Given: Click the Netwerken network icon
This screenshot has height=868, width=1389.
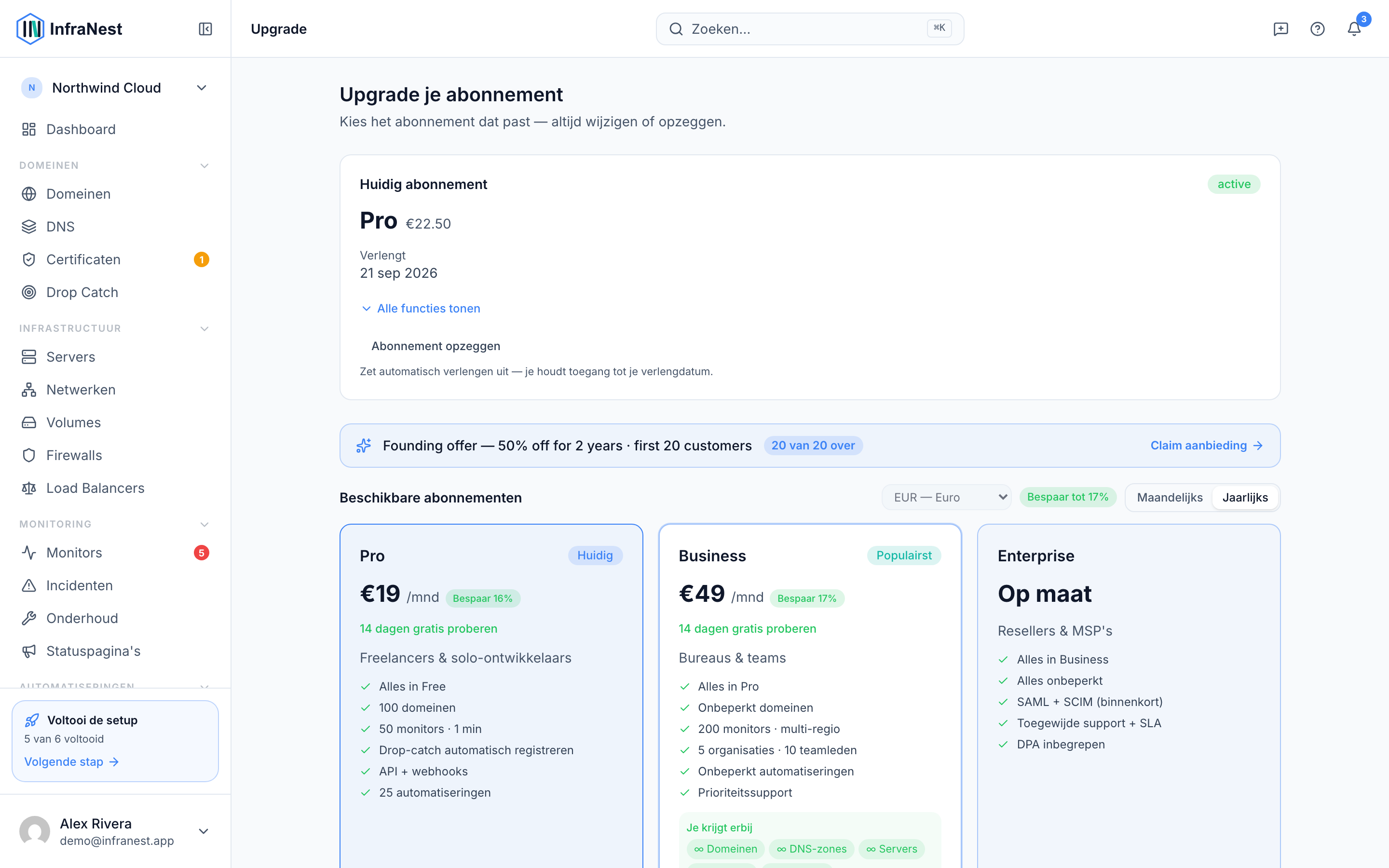Looking at the screenshot, I should (29, 390).
